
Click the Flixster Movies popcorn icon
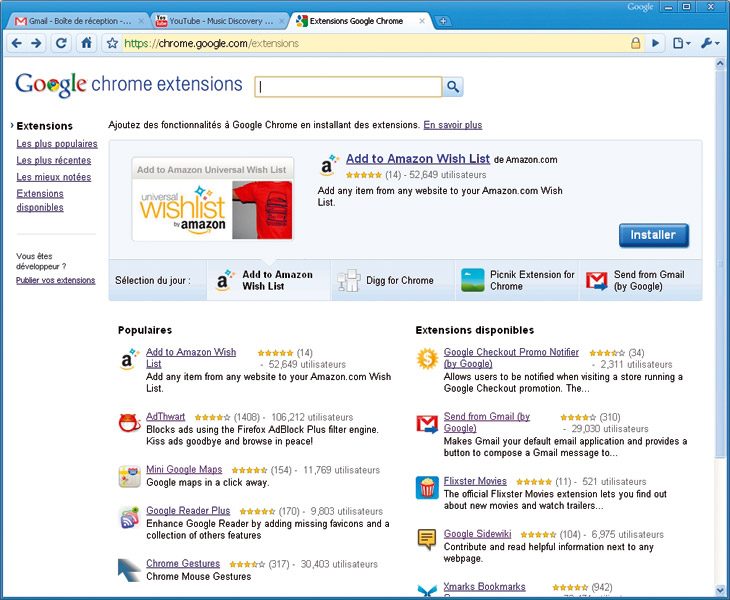tap(427, 487)
